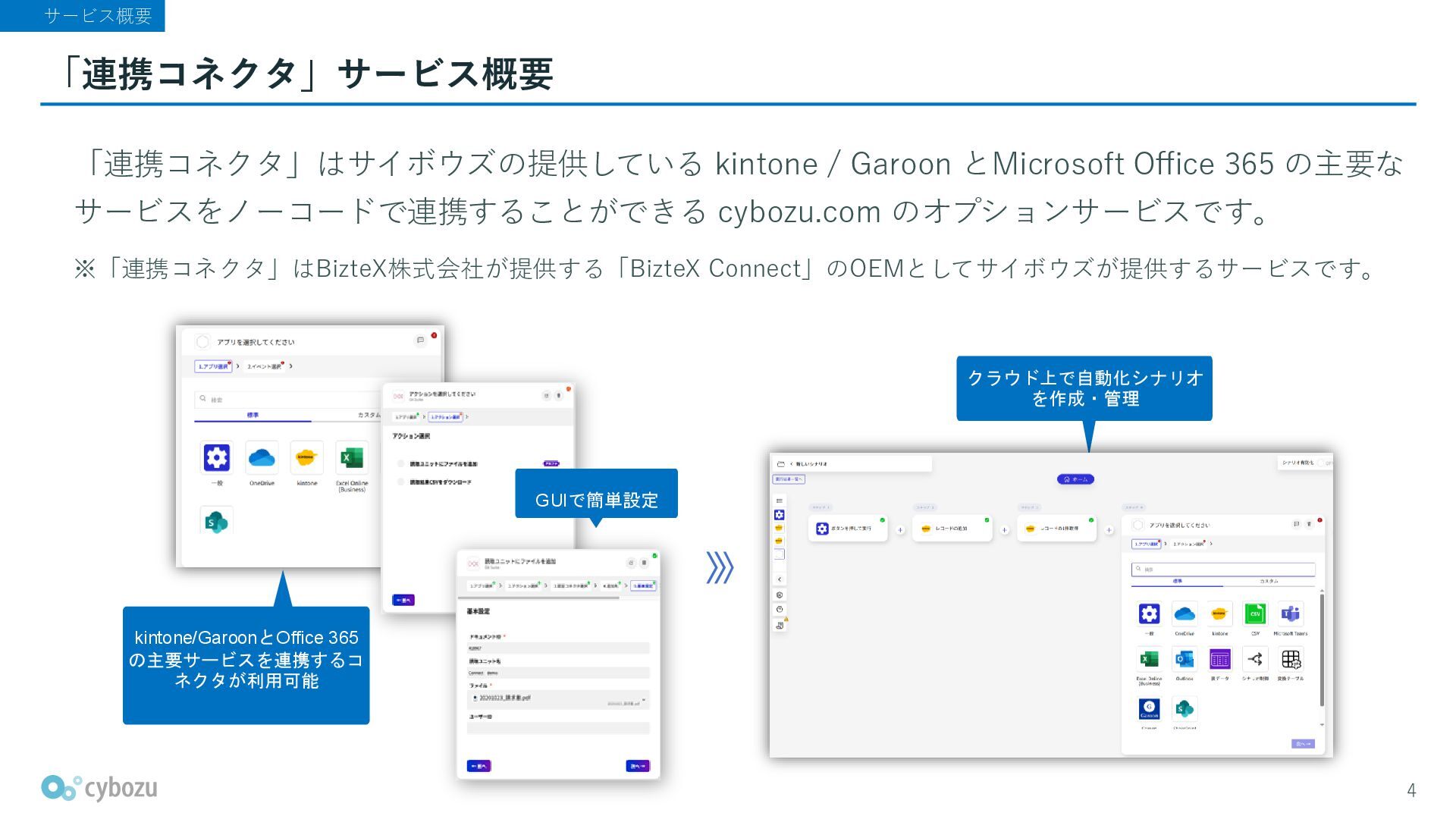
Task: Select CSV download radio option
Action: 401,482
